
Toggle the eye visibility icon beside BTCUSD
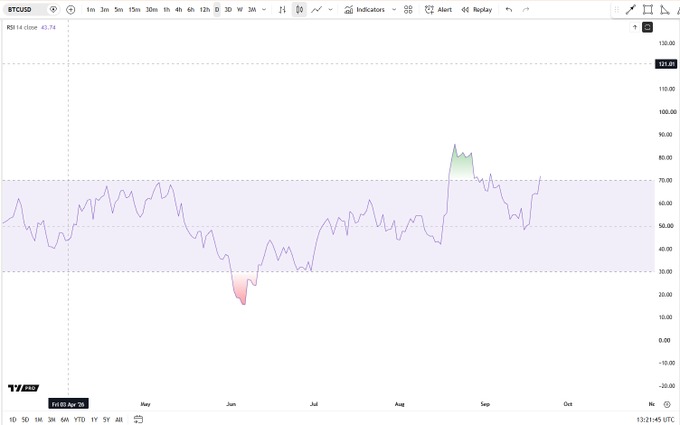click(53, 10)
